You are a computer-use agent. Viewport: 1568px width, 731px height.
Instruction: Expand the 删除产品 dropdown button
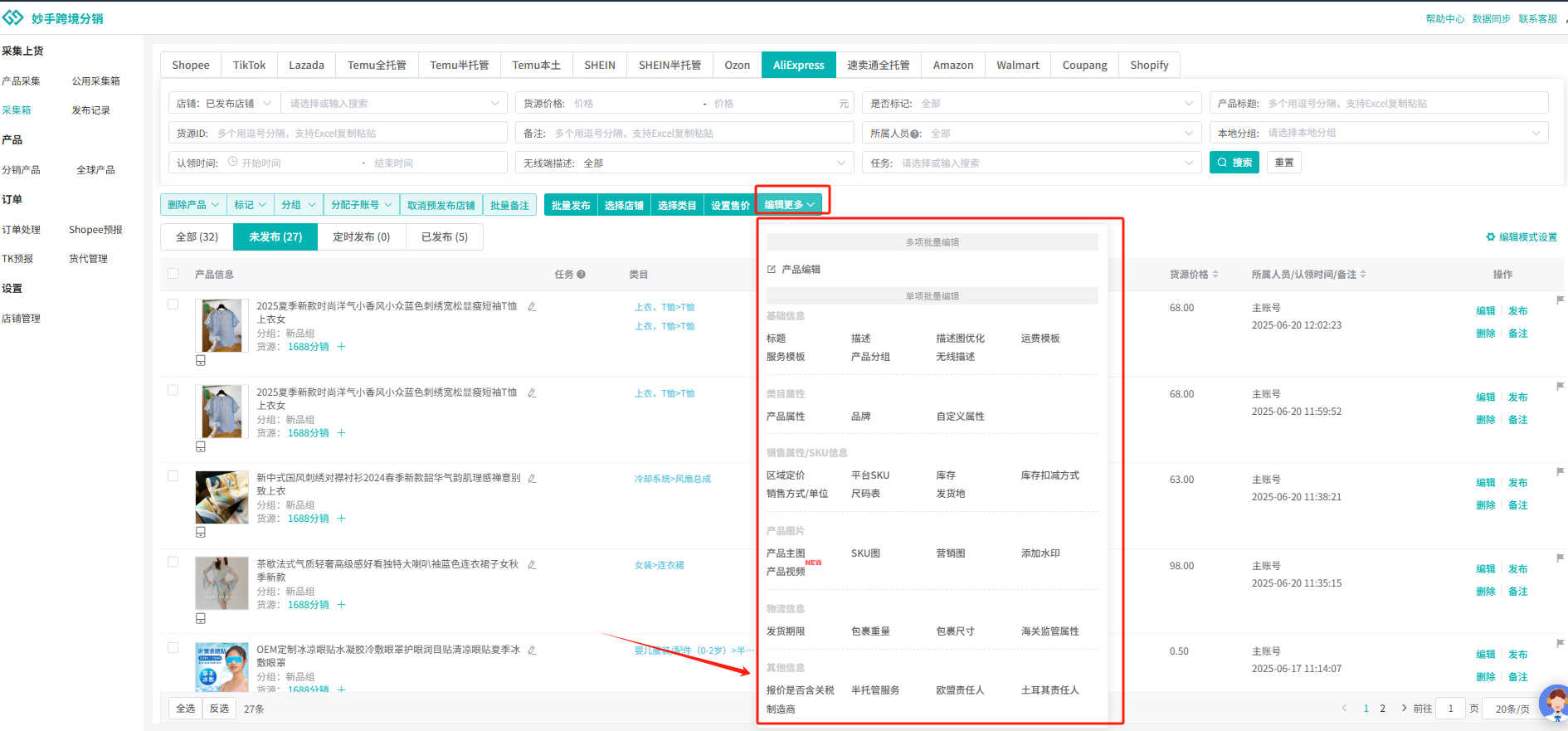coord(192,205)
